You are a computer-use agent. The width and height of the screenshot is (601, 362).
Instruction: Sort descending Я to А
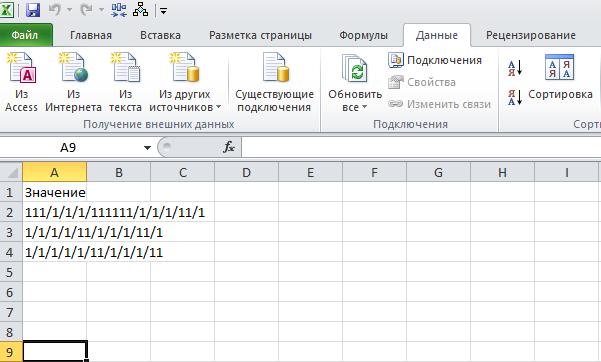click(515, 97)
